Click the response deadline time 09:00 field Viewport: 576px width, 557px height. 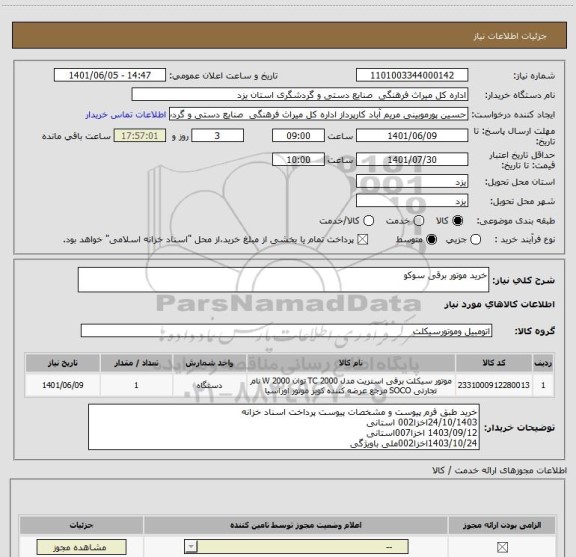pyautogui.click(x=298, y=136)
